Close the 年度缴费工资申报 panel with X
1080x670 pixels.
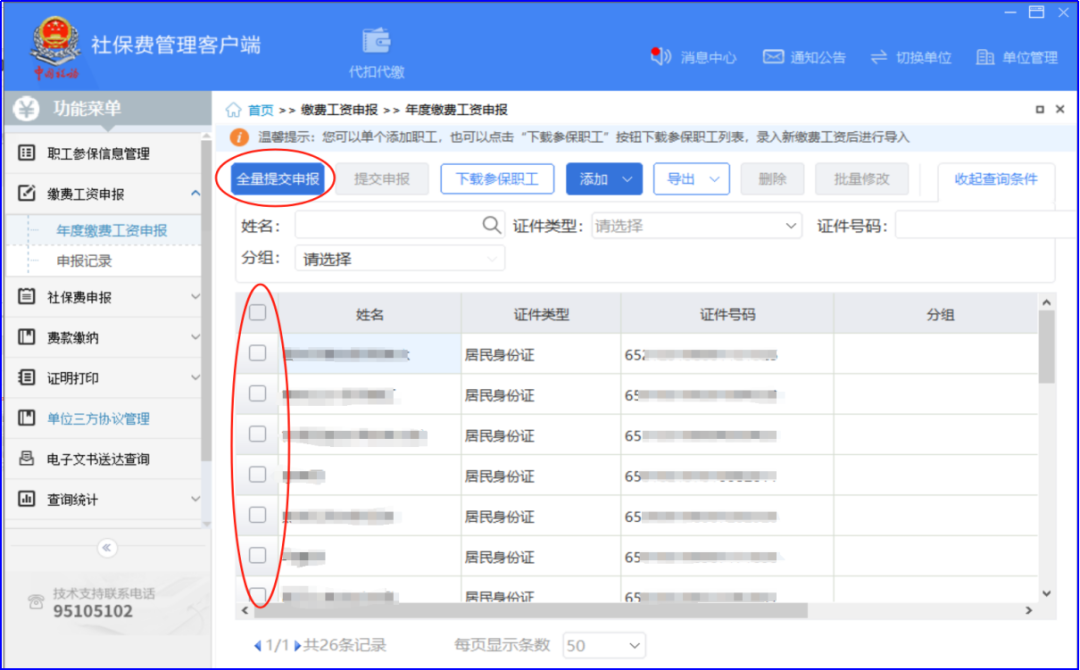point(1060,109)
